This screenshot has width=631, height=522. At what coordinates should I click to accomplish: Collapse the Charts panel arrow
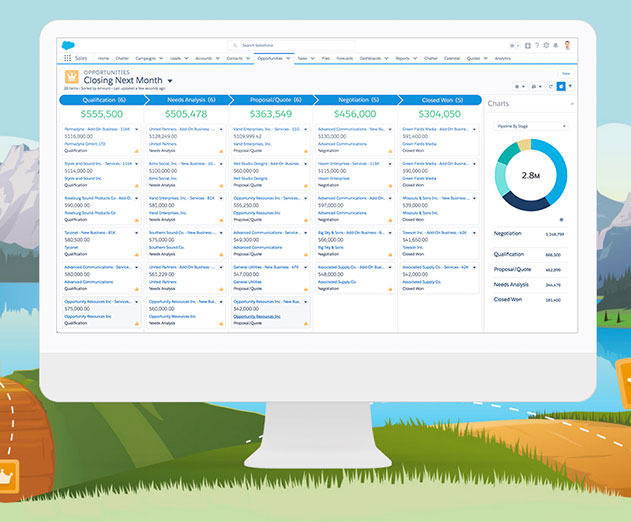pyautogui.click(x=571, y=104)
